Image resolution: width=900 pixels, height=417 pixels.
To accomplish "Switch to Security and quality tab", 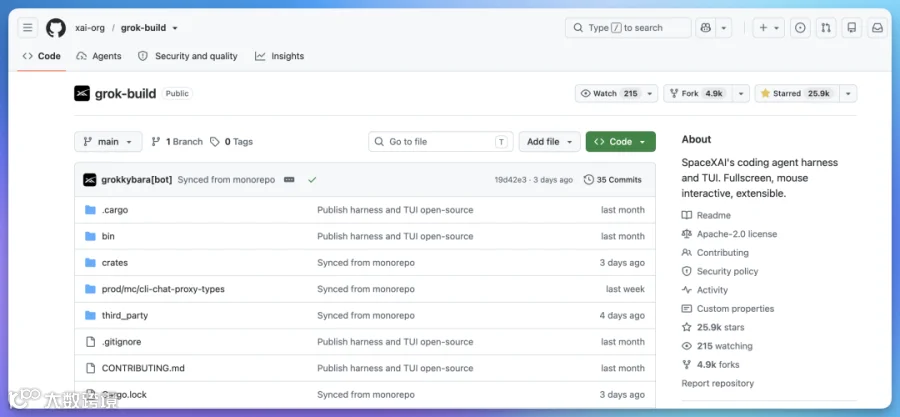I will click(x=188, y=56).
